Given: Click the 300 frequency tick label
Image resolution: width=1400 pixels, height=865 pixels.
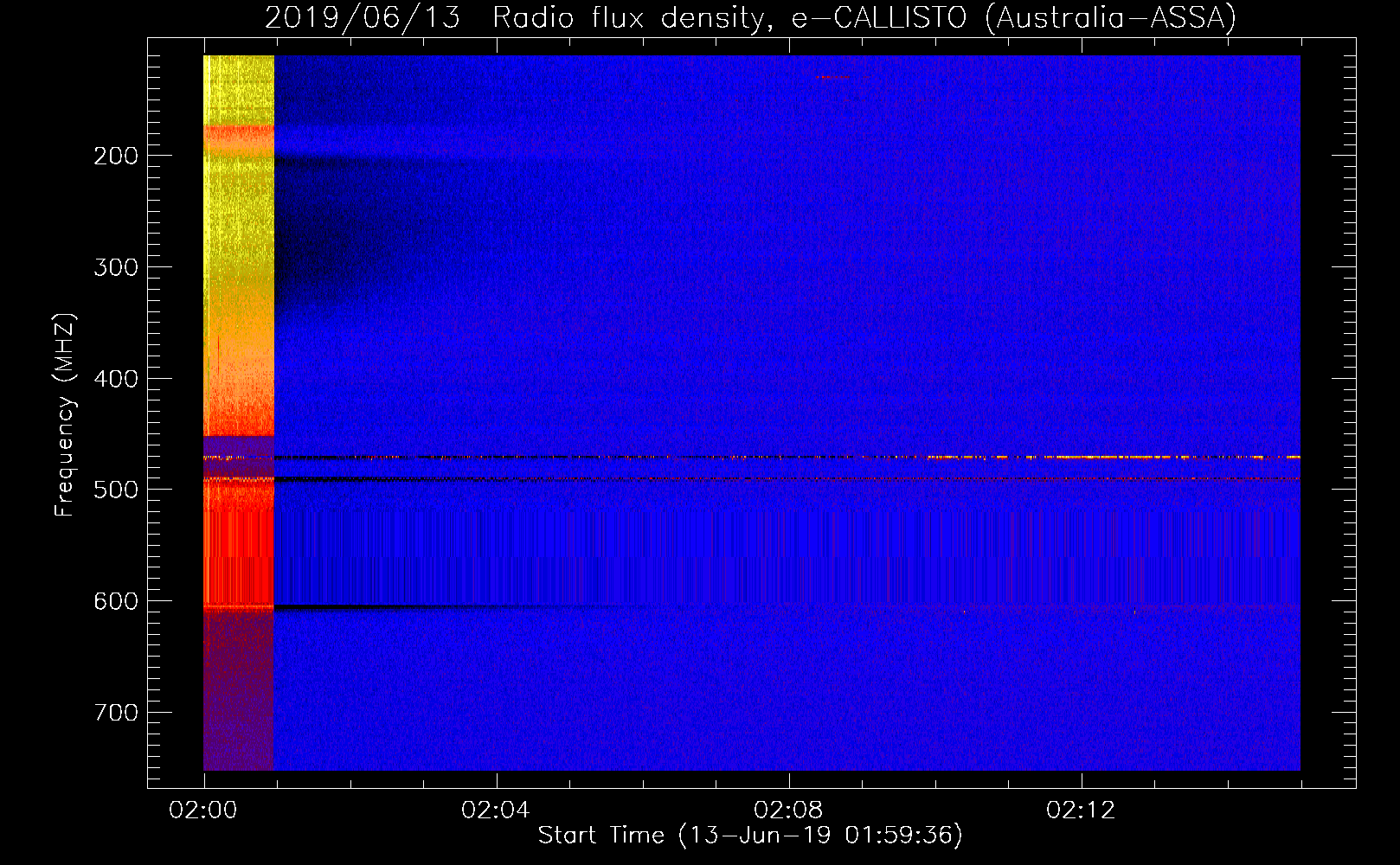Looking at the screenshot, I should pos(116,267).
